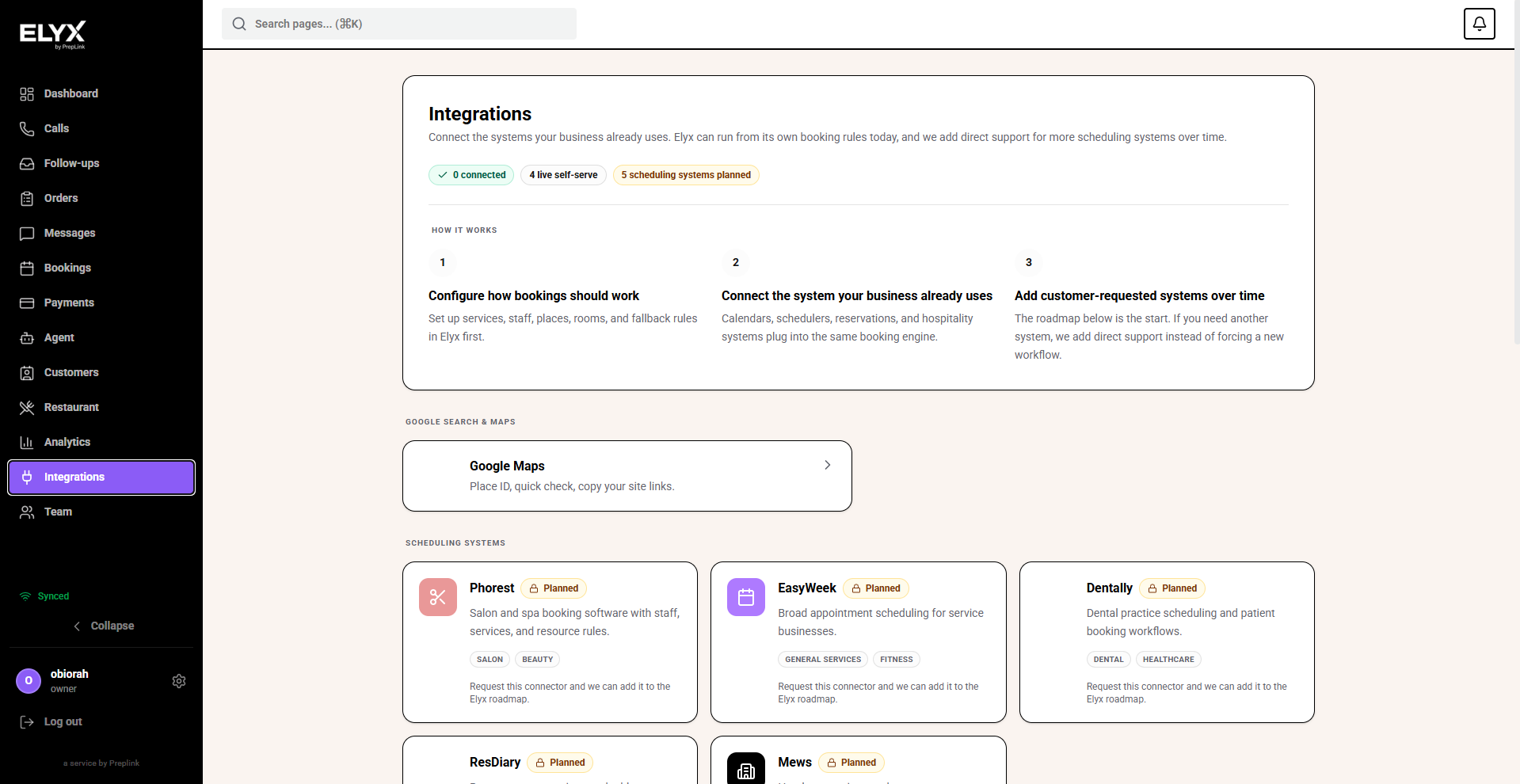Screen dimensions: 1520x784
Task: Focus the Search pages input field
Action: pyautogui.click(x=399, y=24)
